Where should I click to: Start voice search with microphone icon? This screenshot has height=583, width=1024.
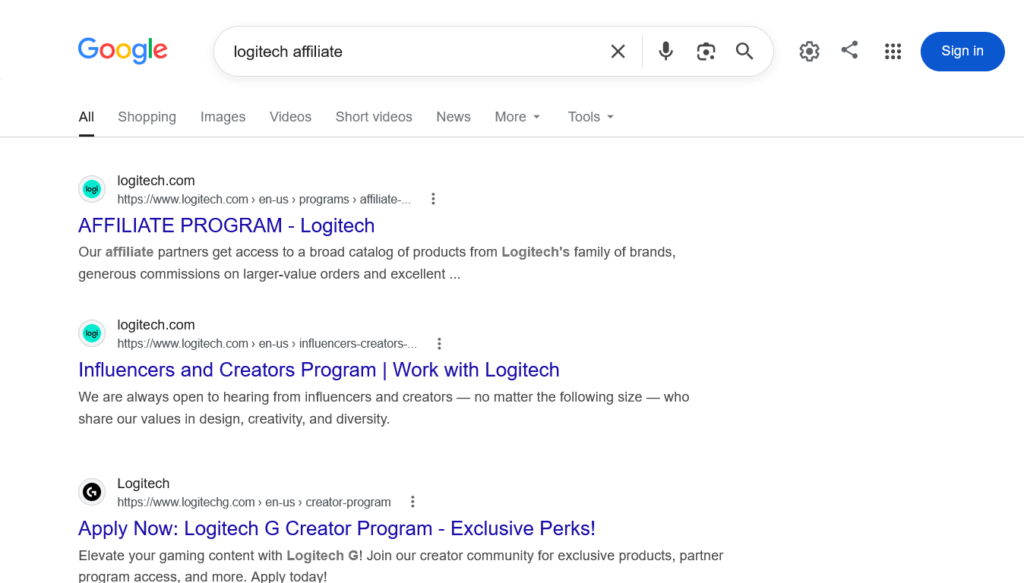coord(665,51)
